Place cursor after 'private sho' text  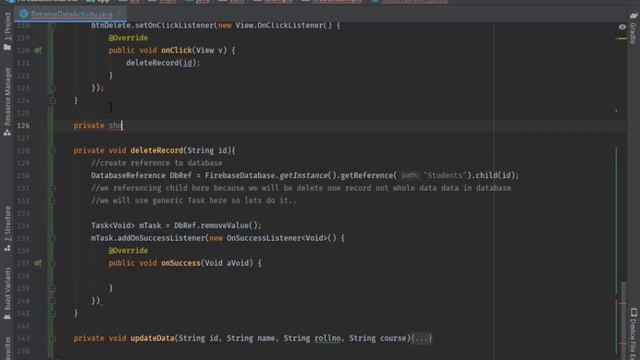pos(122,126)
